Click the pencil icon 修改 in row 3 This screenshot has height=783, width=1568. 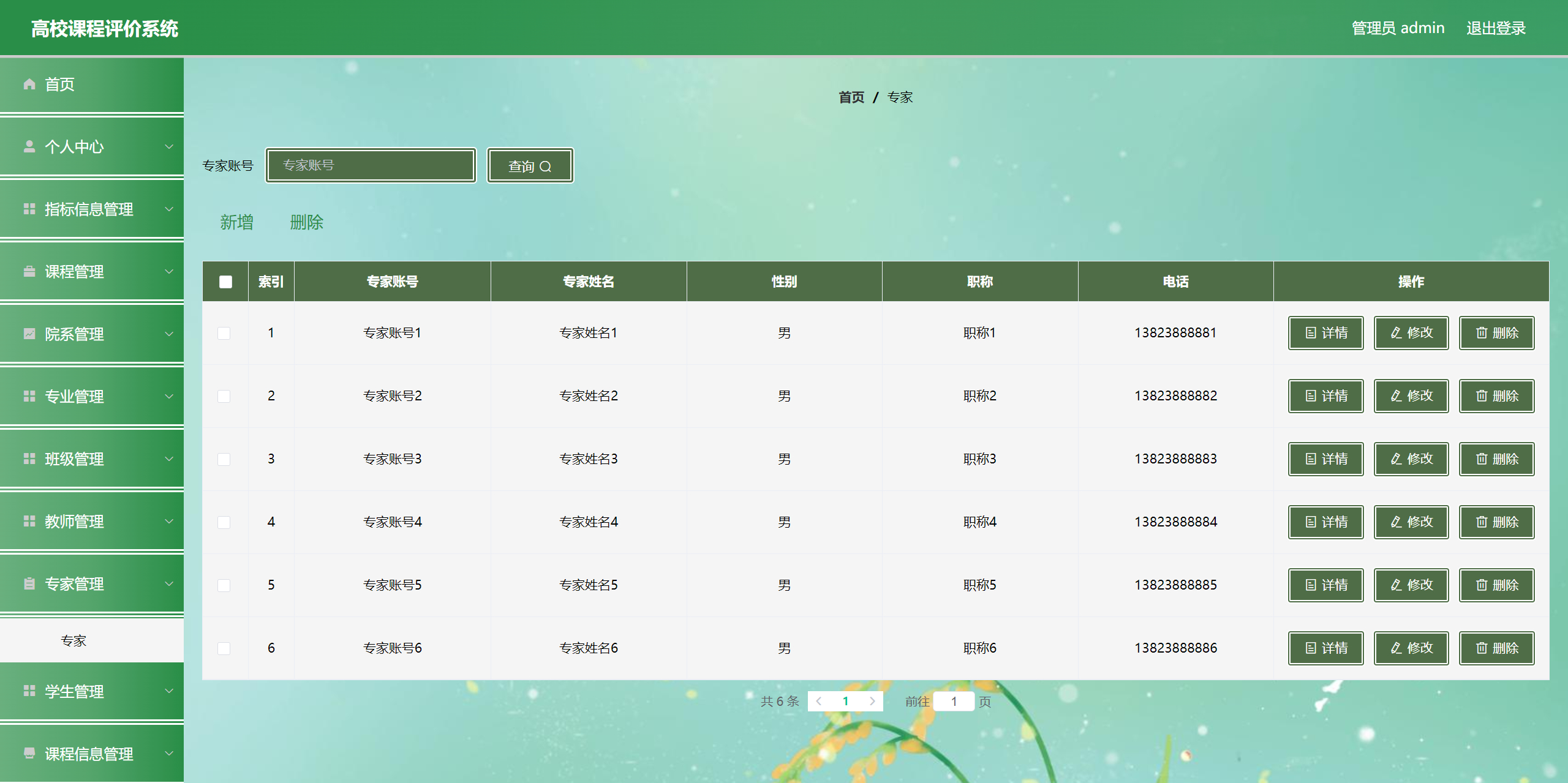[x=1396, y=459]
